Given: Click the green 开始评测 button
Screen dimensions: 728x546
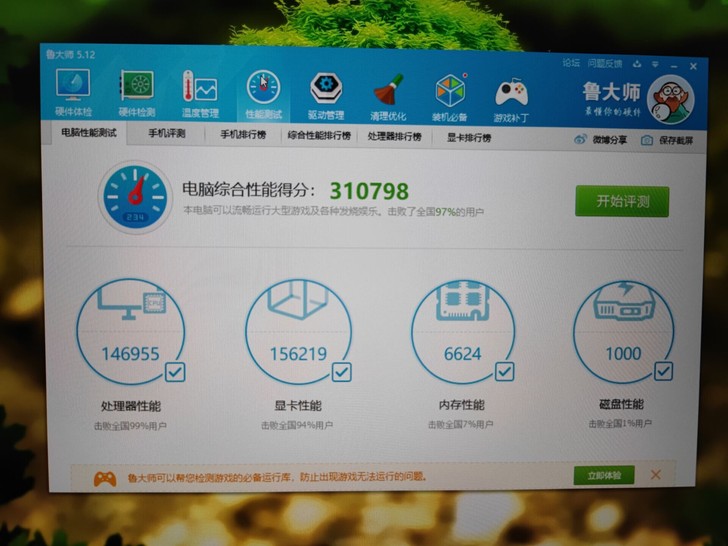Looking at the screenshot, I should 622,202.
